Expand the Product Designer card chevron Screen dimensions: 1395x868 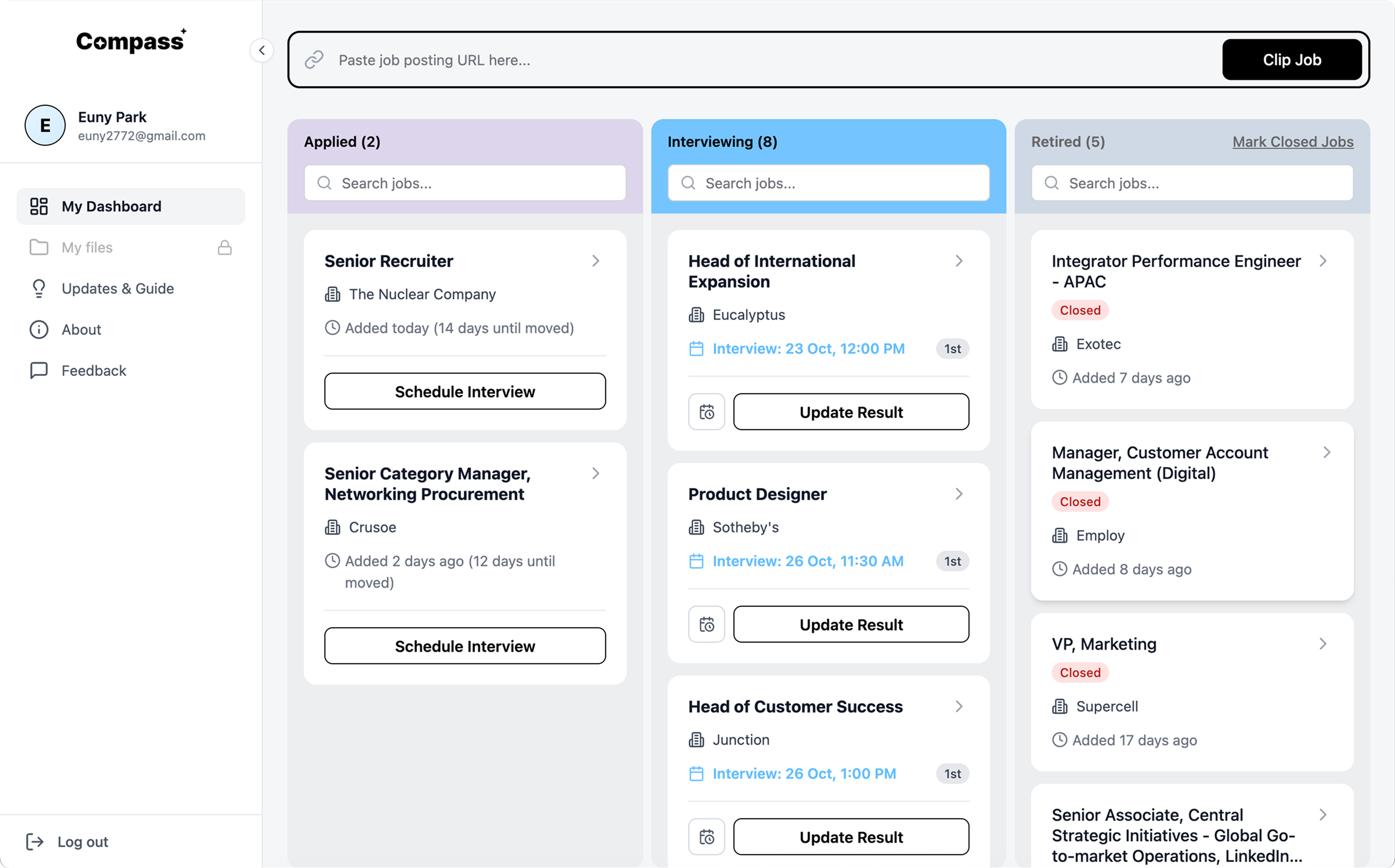959,494
